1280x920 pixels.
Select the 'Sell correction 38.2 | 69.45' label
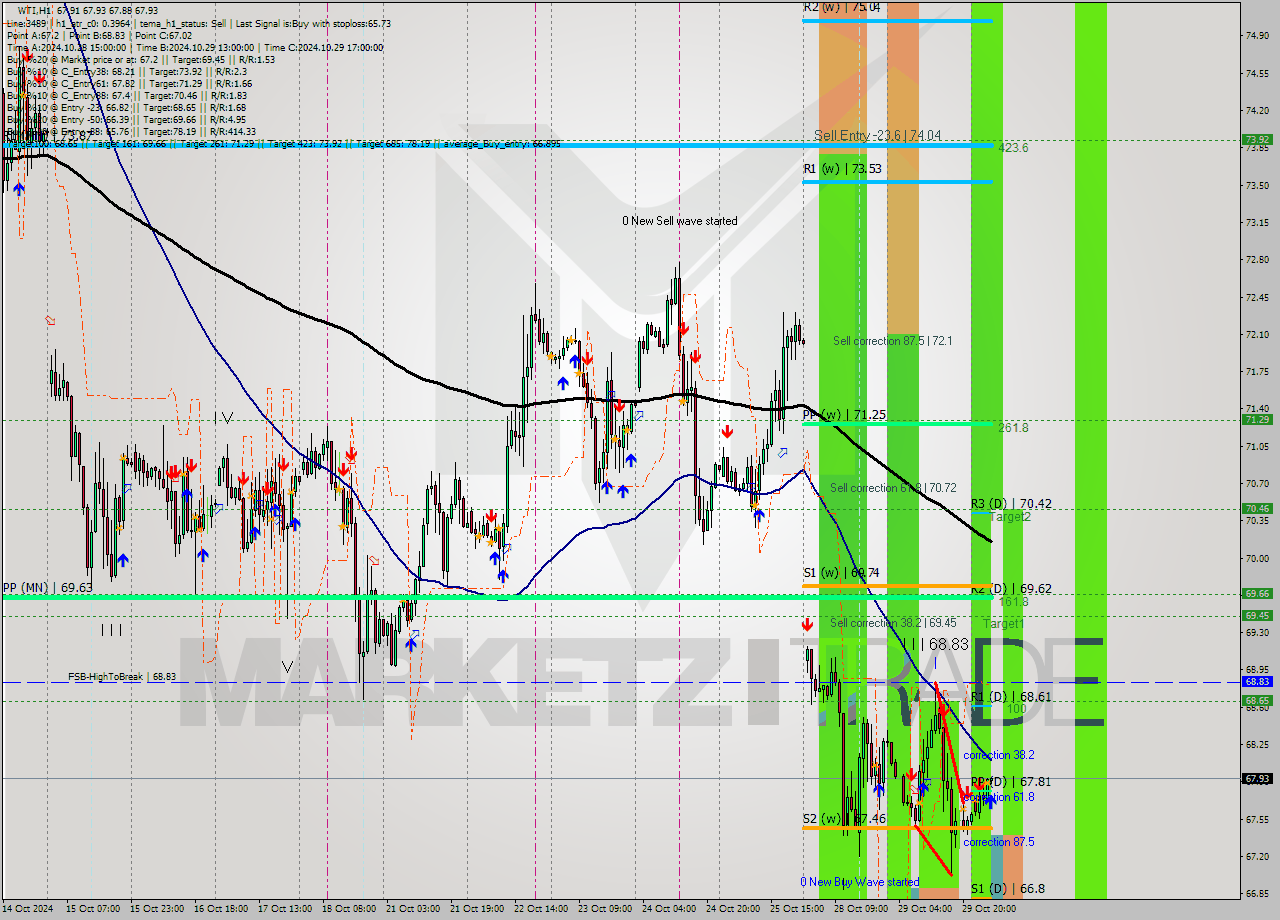click(x=893, y=623)
